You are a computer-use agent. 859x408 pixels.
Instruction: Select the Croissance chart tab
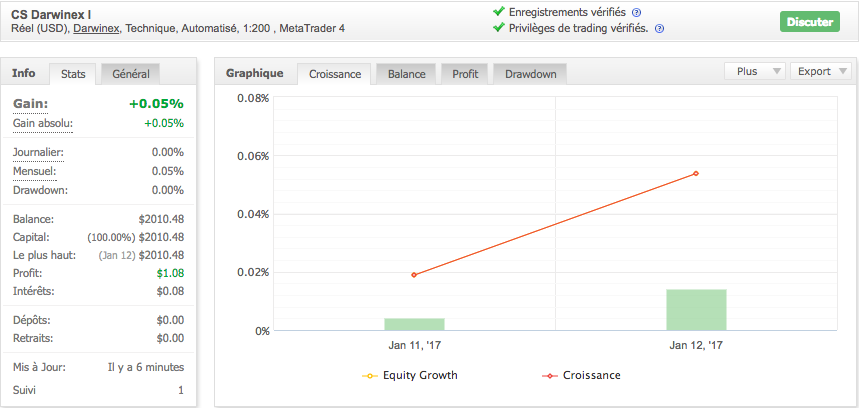tap(335, 74)
